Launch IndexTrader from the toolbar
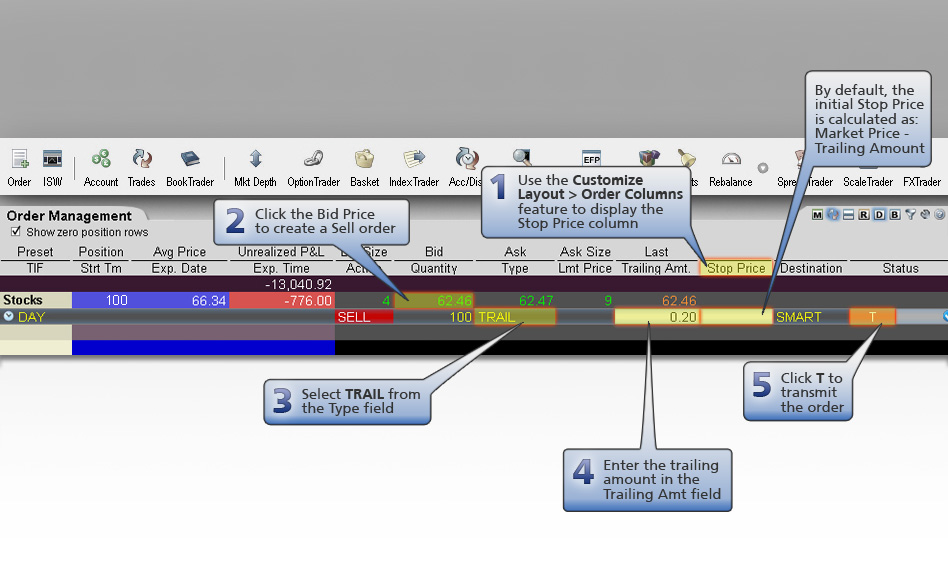The image size is (948, 580). pyautogui.click(x=414, y=159)
